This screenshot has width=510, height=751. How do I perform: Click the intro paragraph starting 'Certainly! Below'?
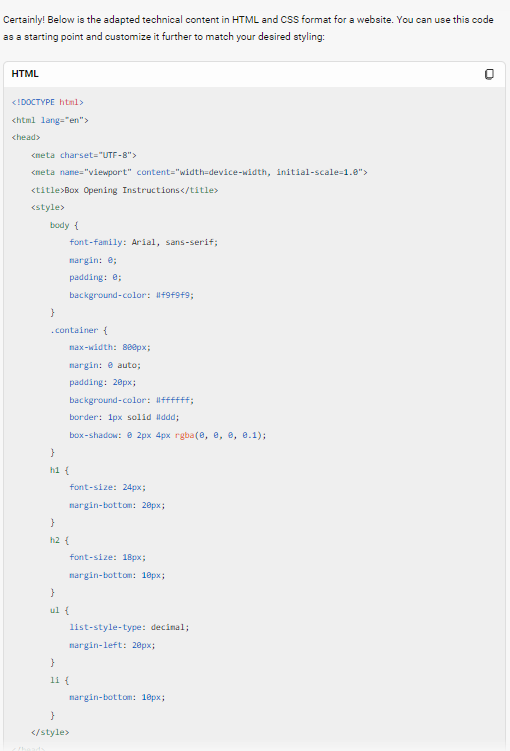tap(248, 28)
